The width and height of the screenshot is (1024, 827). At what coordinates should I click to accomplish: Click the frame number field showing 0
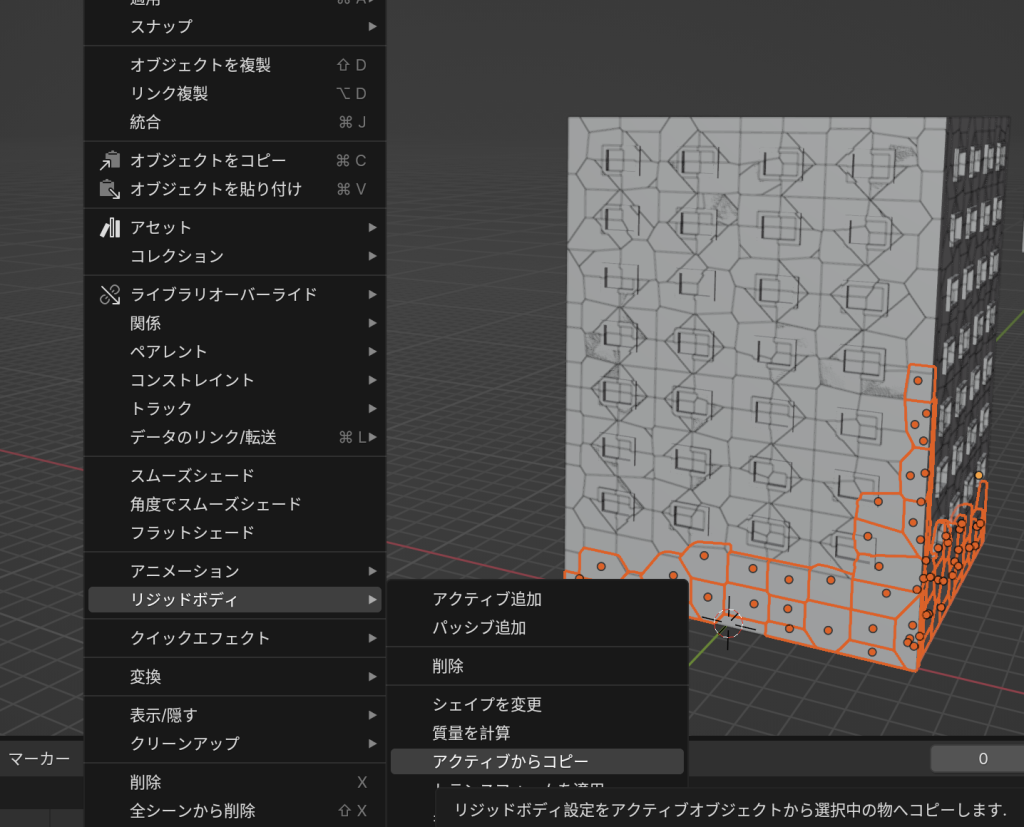[x=982, y=759]
